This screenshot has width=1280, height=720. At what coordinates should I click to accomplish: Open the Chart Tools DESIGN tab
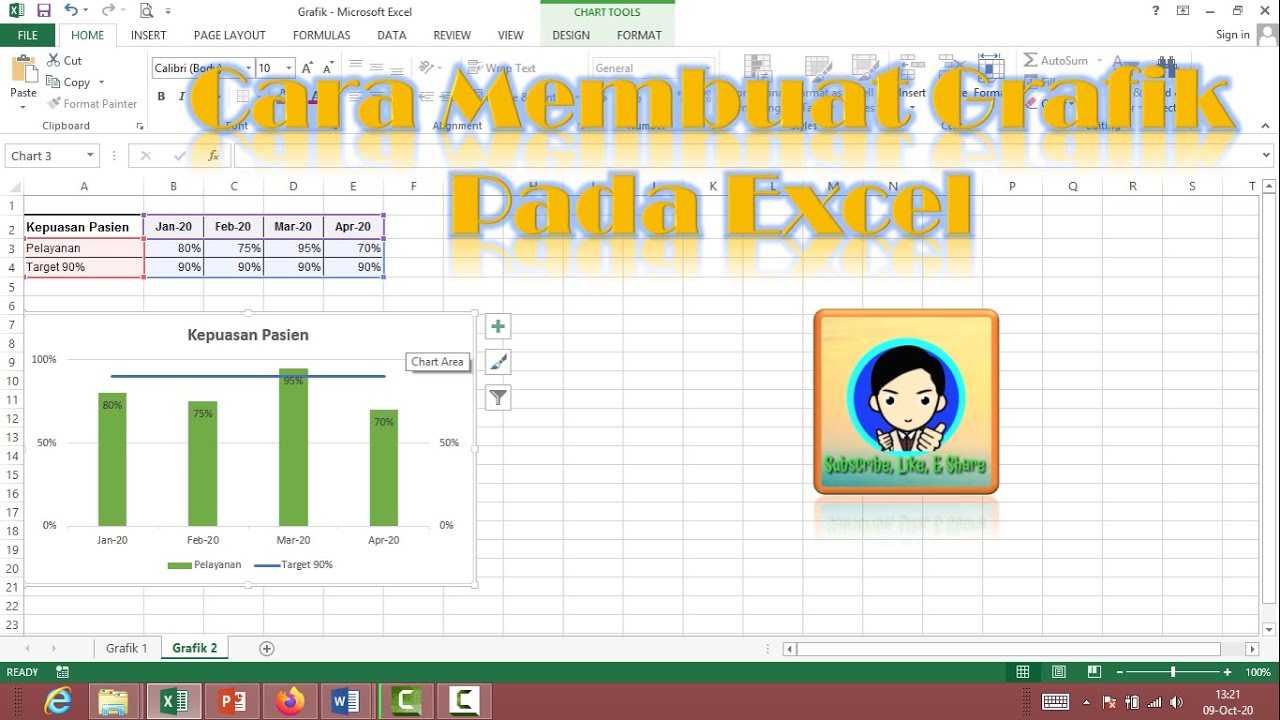point(571,35)
